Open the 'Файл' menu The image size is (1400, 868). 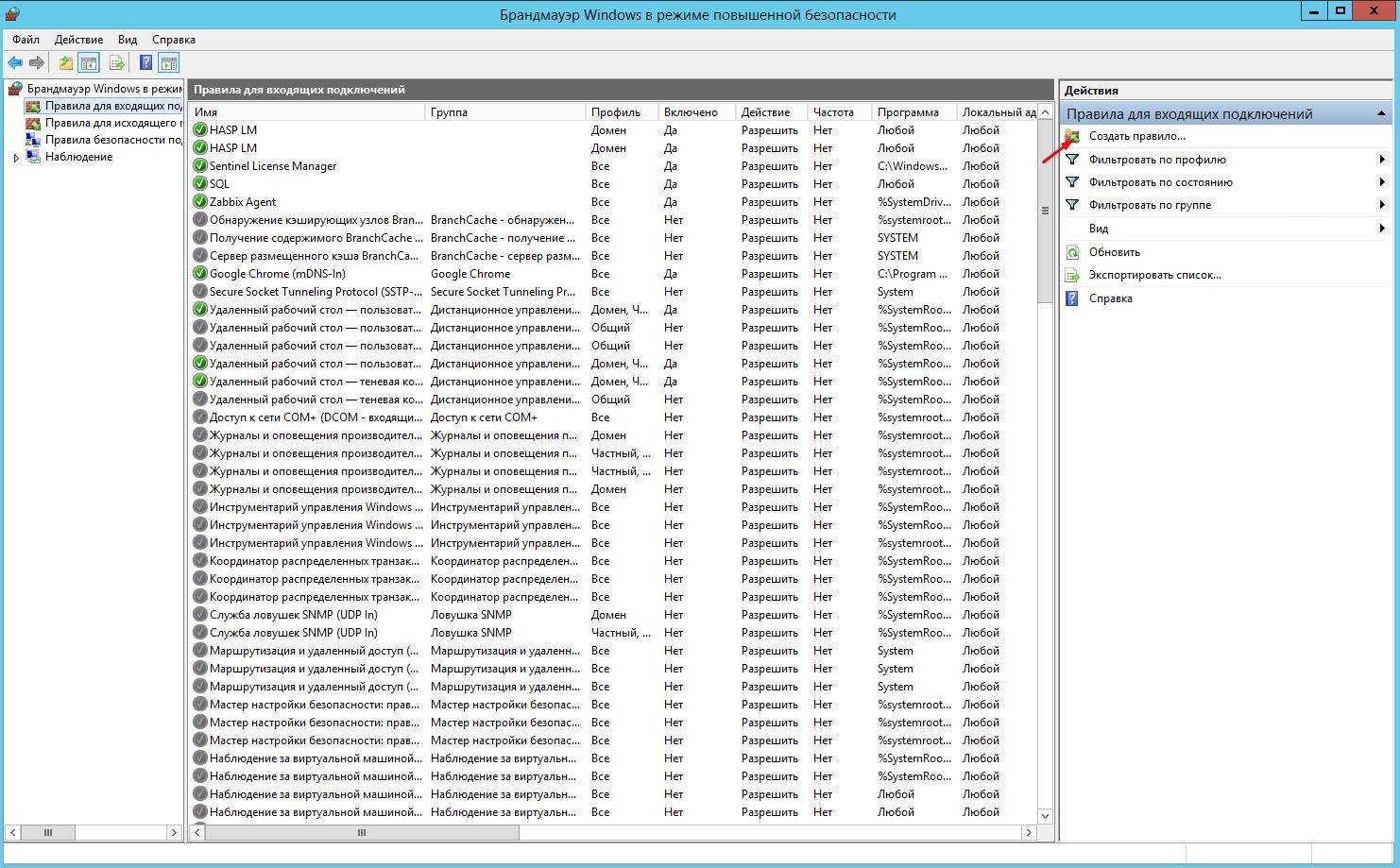tap(26, 40)
